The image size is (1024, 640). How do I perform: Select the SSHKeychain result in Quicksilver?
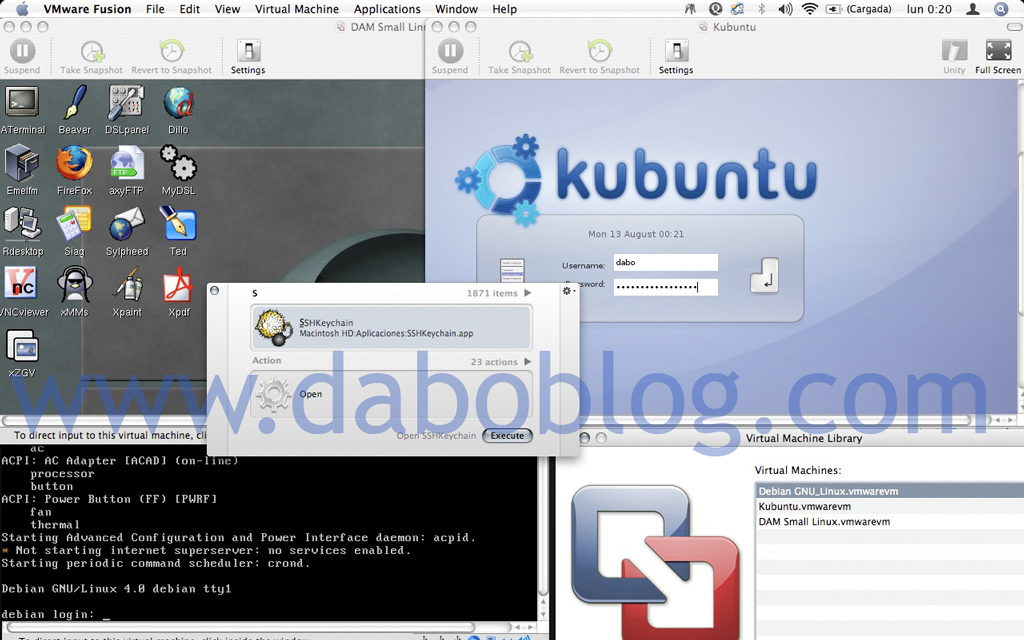point(391,327)
